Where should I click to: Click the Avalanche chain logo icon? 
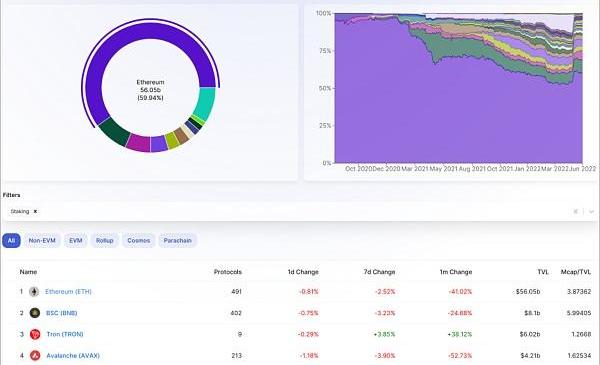[35, 356]
